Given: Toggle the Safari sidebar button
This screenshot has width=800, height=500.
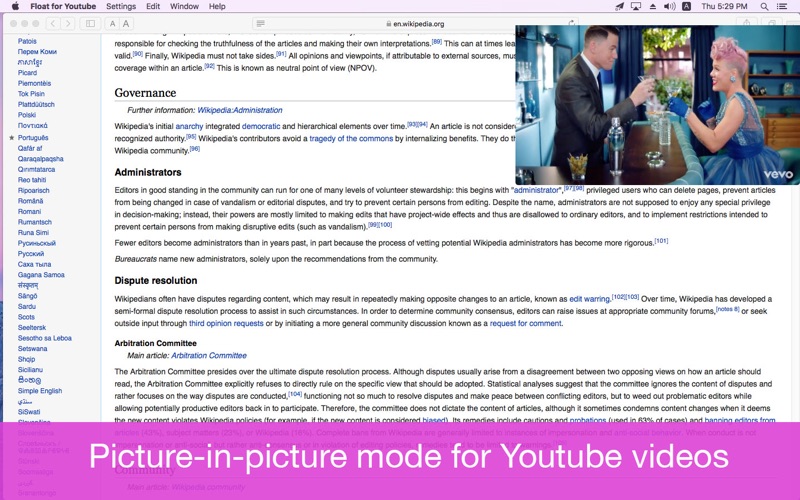Looking at the screenshot, I should point(90,23).
